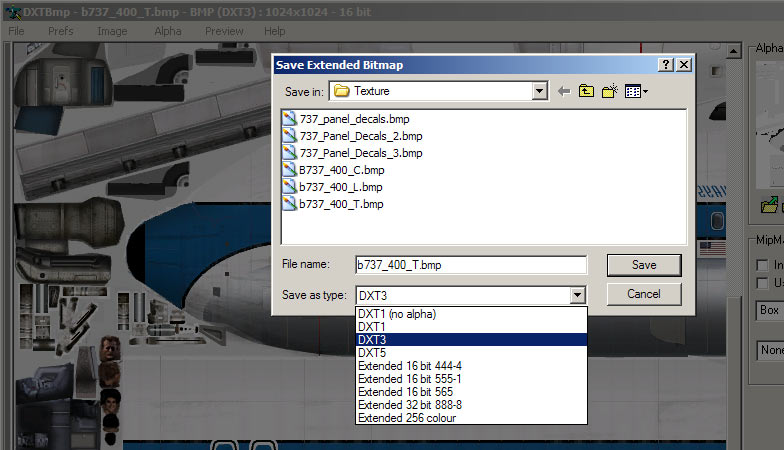Click the None dropdown in right panel
The image size is (784, 450).
[770, 350]
